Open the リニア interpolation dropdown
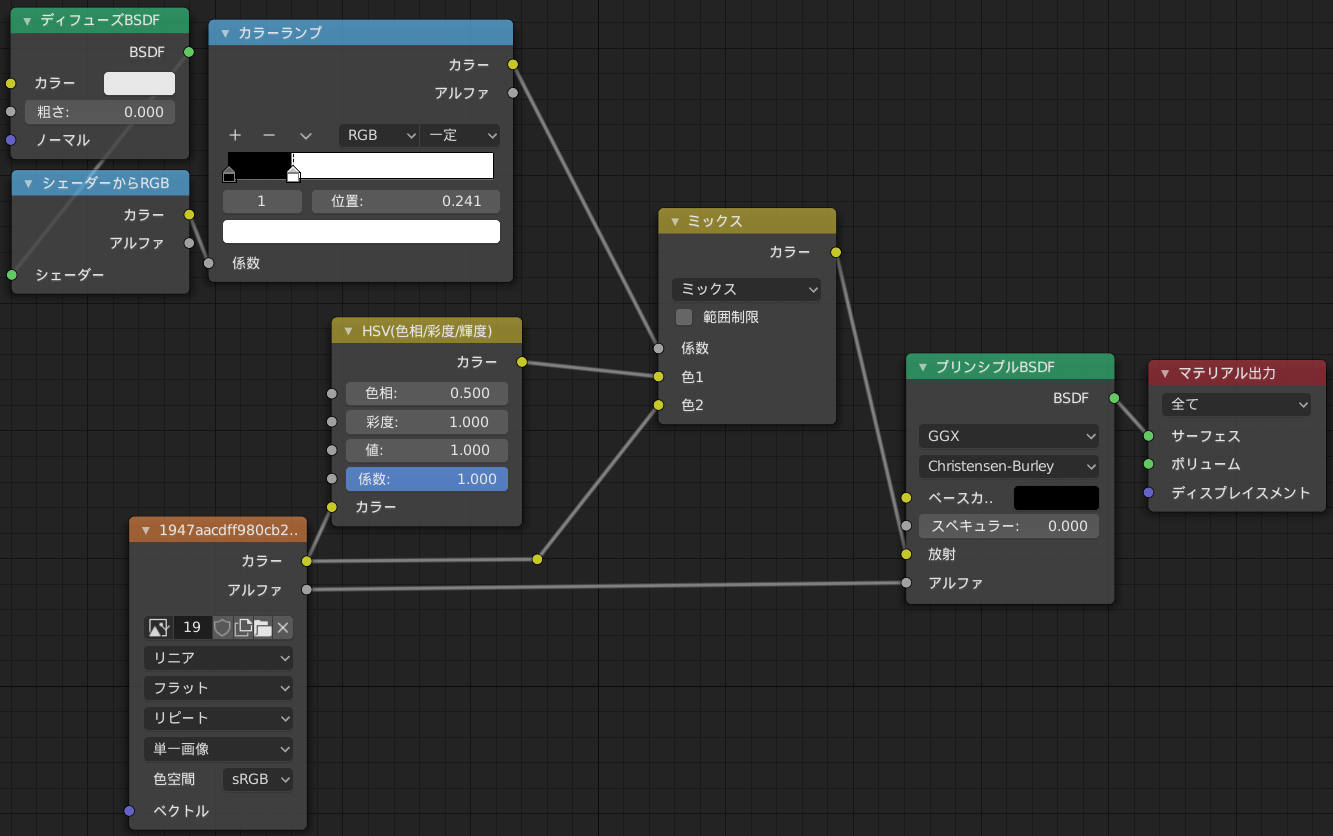The height and width of the screenshot is (836, 1333). click(x=219, y=658)
